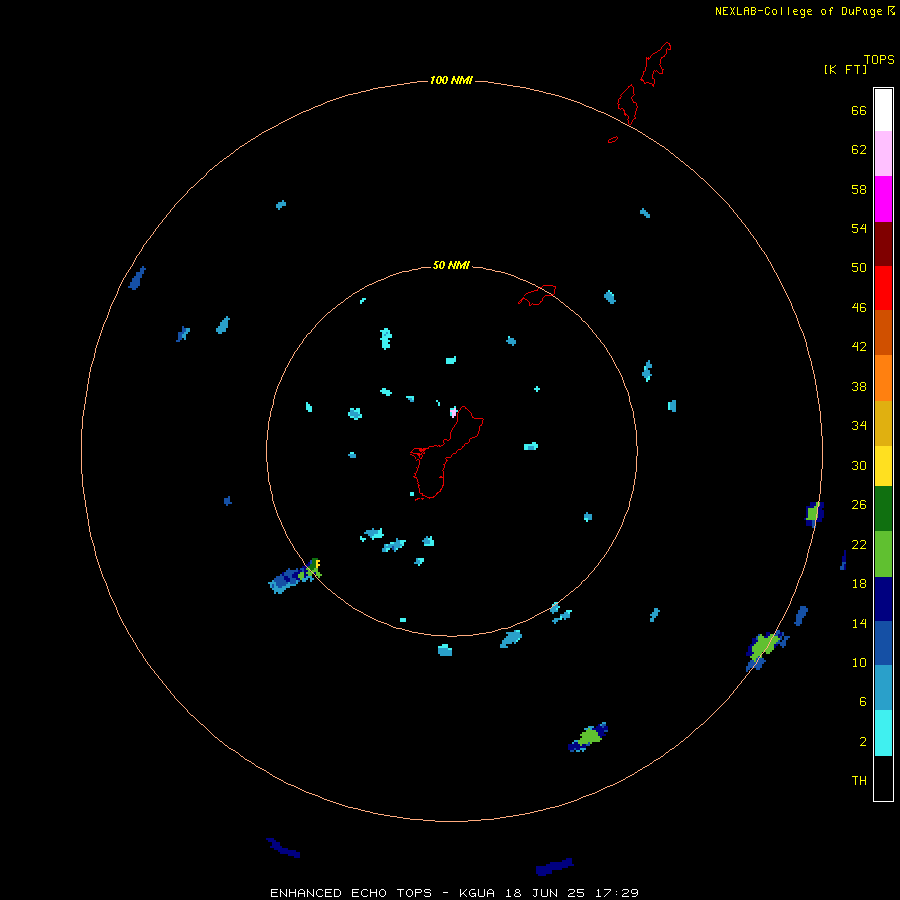
Task: Click the light pink 62 kft legend swatch
Action: click(883, 153)
